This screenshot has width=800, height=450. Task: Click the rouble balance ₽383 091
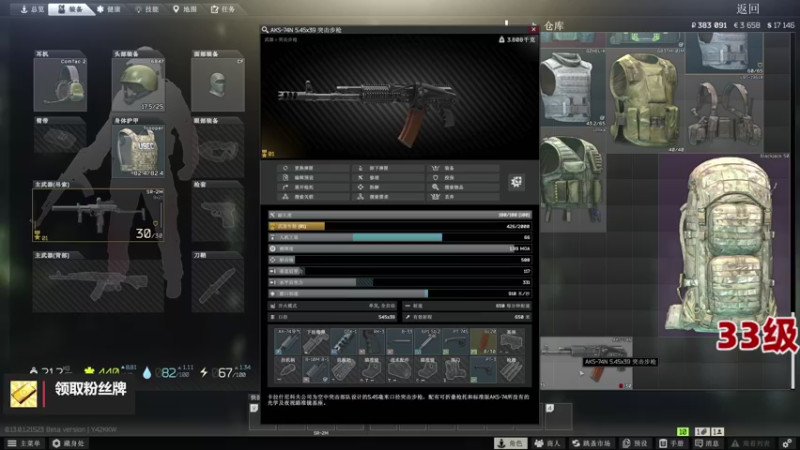point(709,24)
